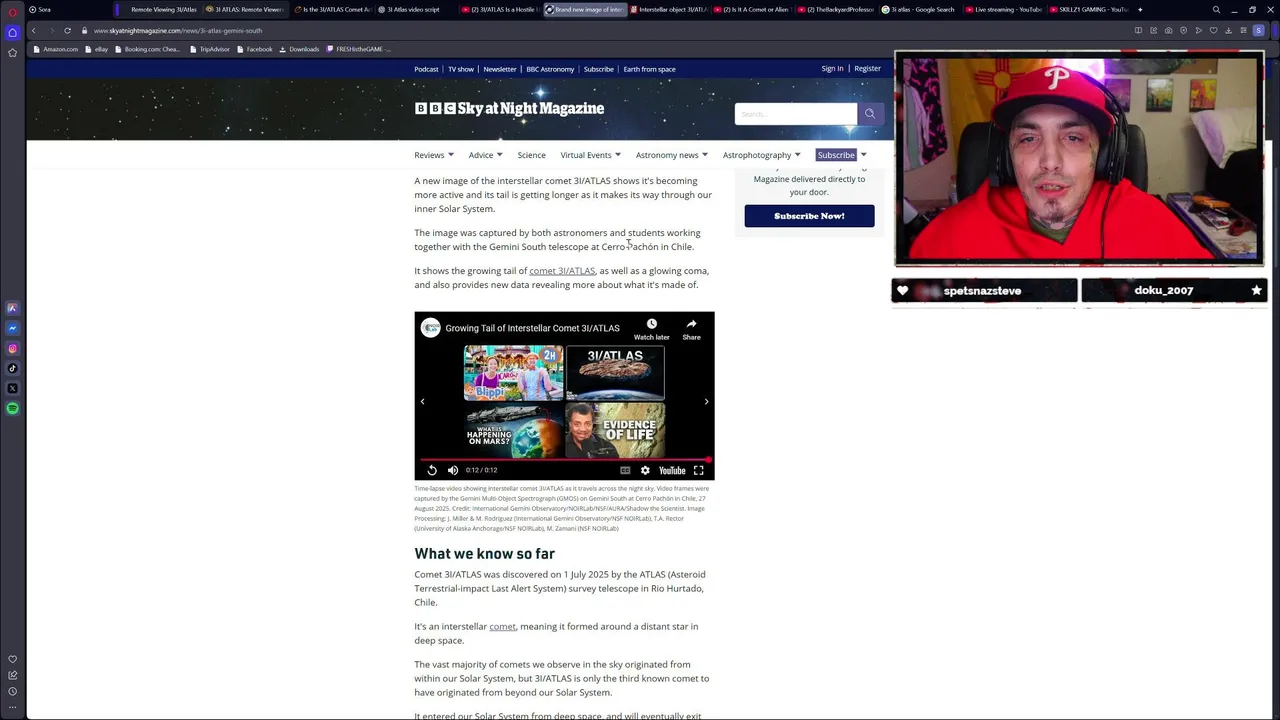Open the Evidence of Life video thumbnail

[615, 430]
